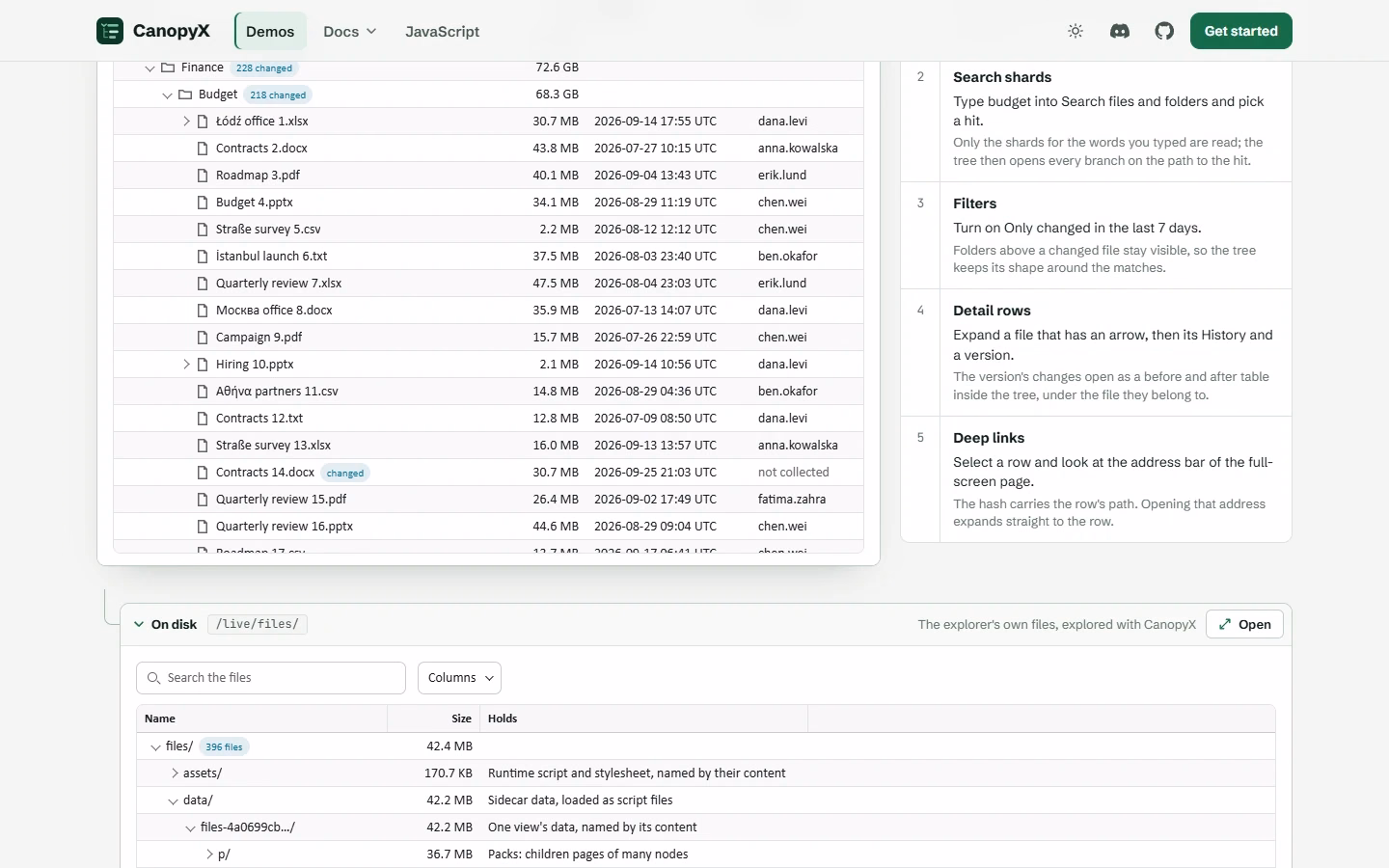Click the folder icon beside Finance
1389x868 pixels.
tap(168, 68)
